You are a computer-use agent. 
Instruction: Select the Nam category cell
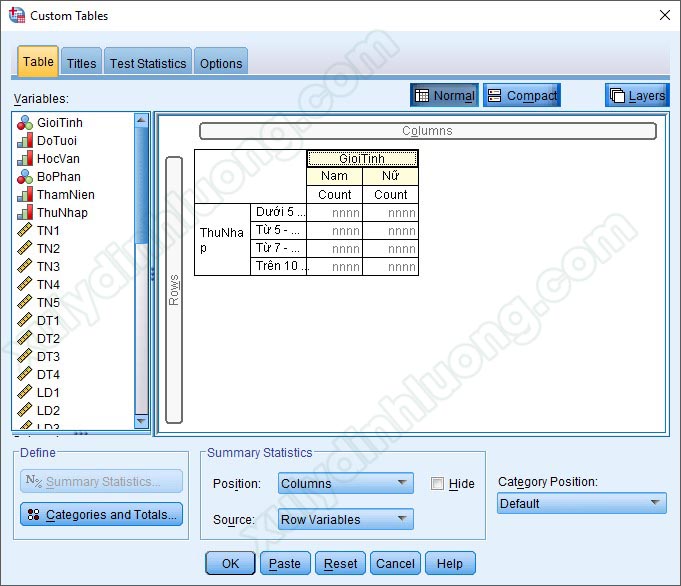(x=334, y=176)
